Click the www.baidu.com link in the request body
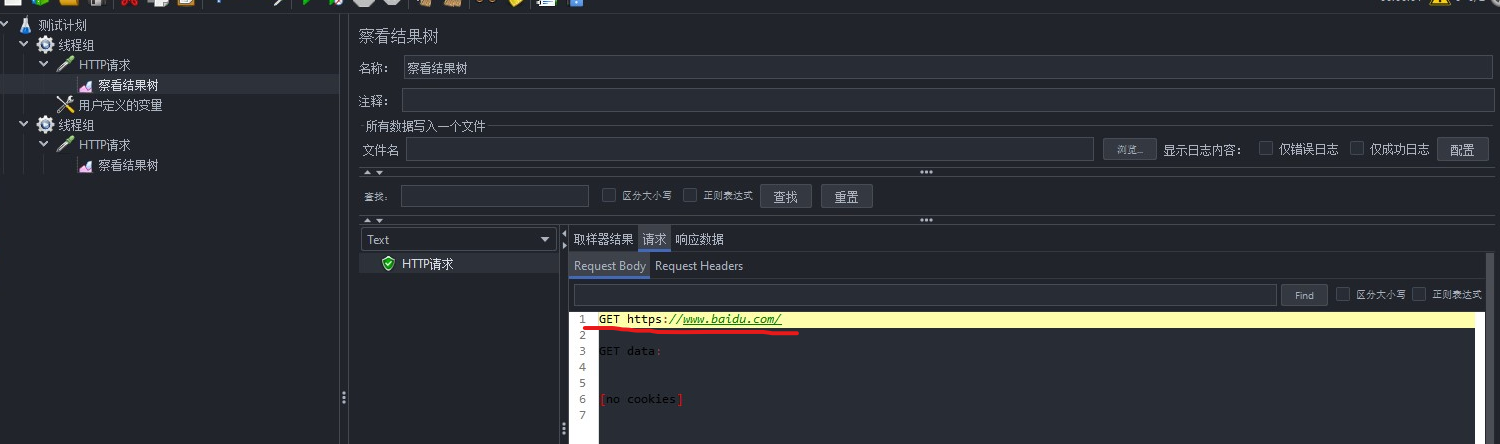The height and width of the screenshot is (444, 1500). point(732,319)
